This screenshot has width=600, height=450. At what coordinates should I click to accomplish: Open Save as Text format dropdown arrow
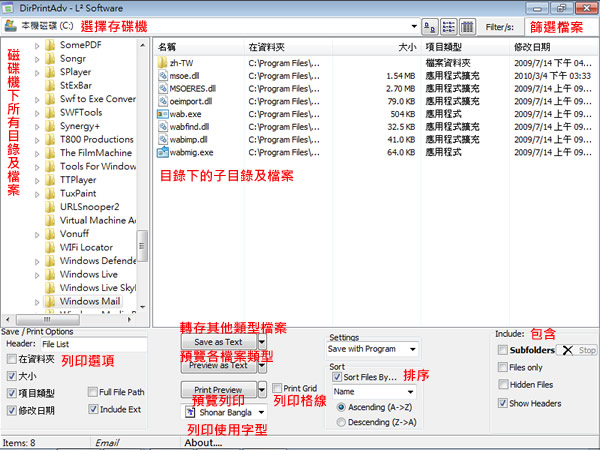click(262, 342)
